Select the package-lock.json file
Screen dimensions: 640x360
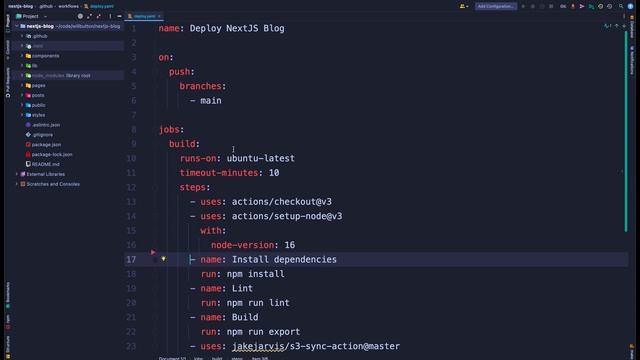click(x=49, y=154)
